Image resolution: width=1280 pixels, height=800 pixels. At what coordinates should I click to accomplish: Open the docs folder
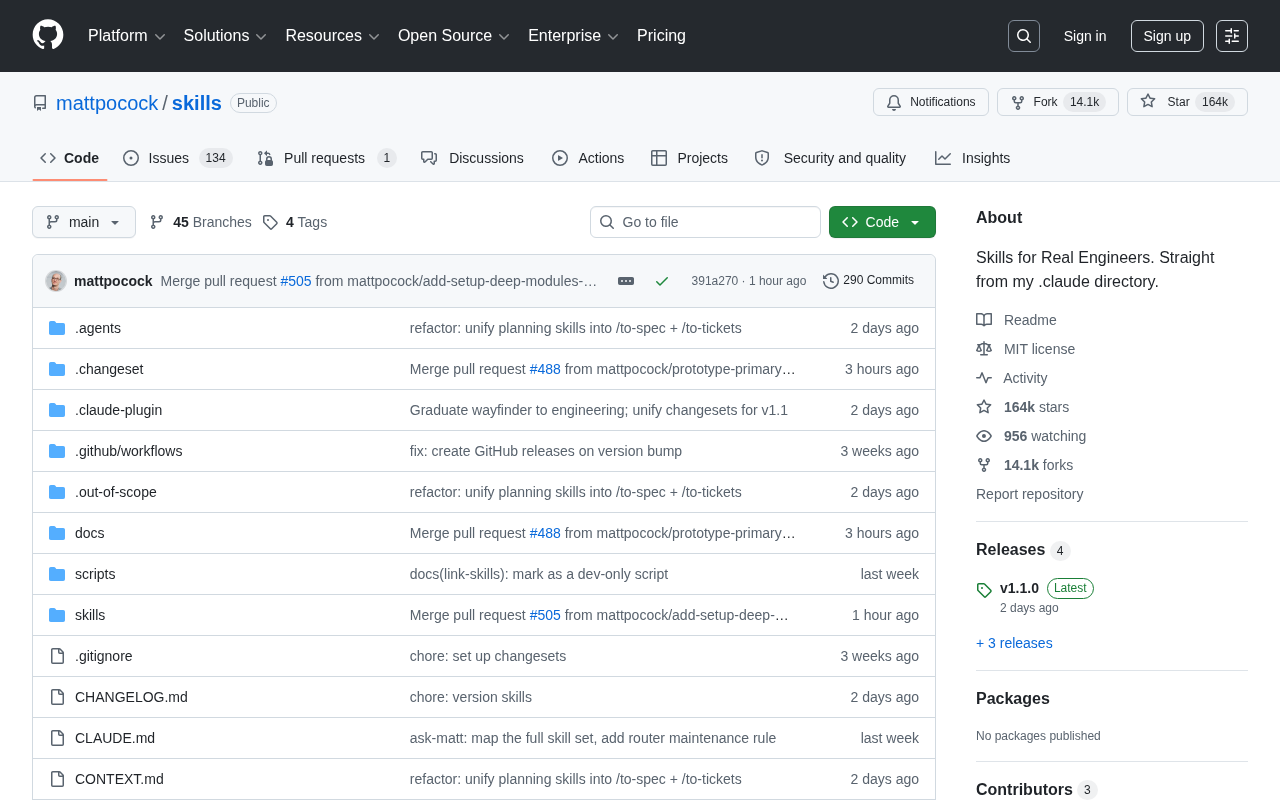[x=90, y=533]
